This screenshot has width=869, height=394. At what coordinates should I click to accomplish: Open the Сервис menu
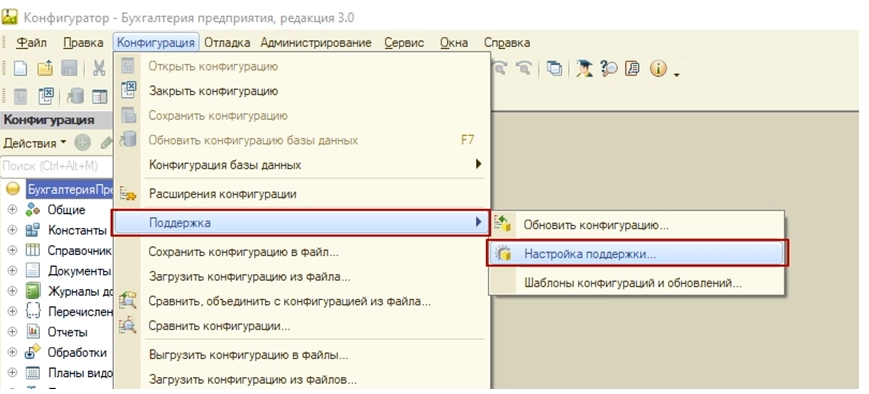pyautogui.click(x=404, y=43)
